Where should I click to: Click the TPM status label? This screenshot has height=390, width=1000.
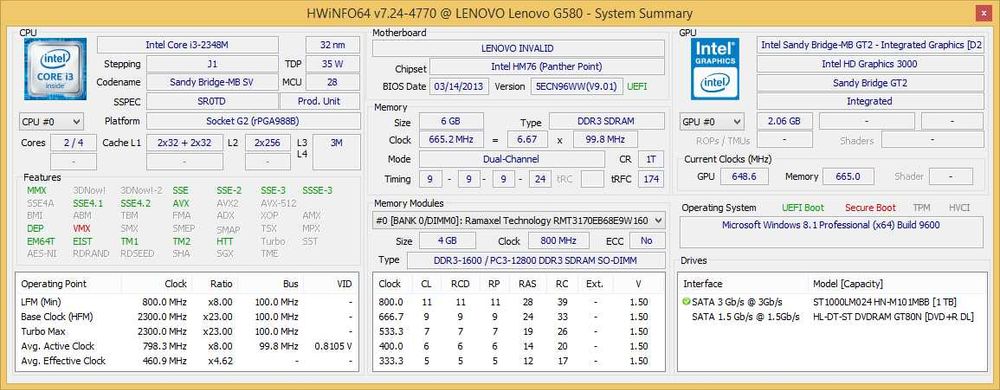tap(921, 208)
